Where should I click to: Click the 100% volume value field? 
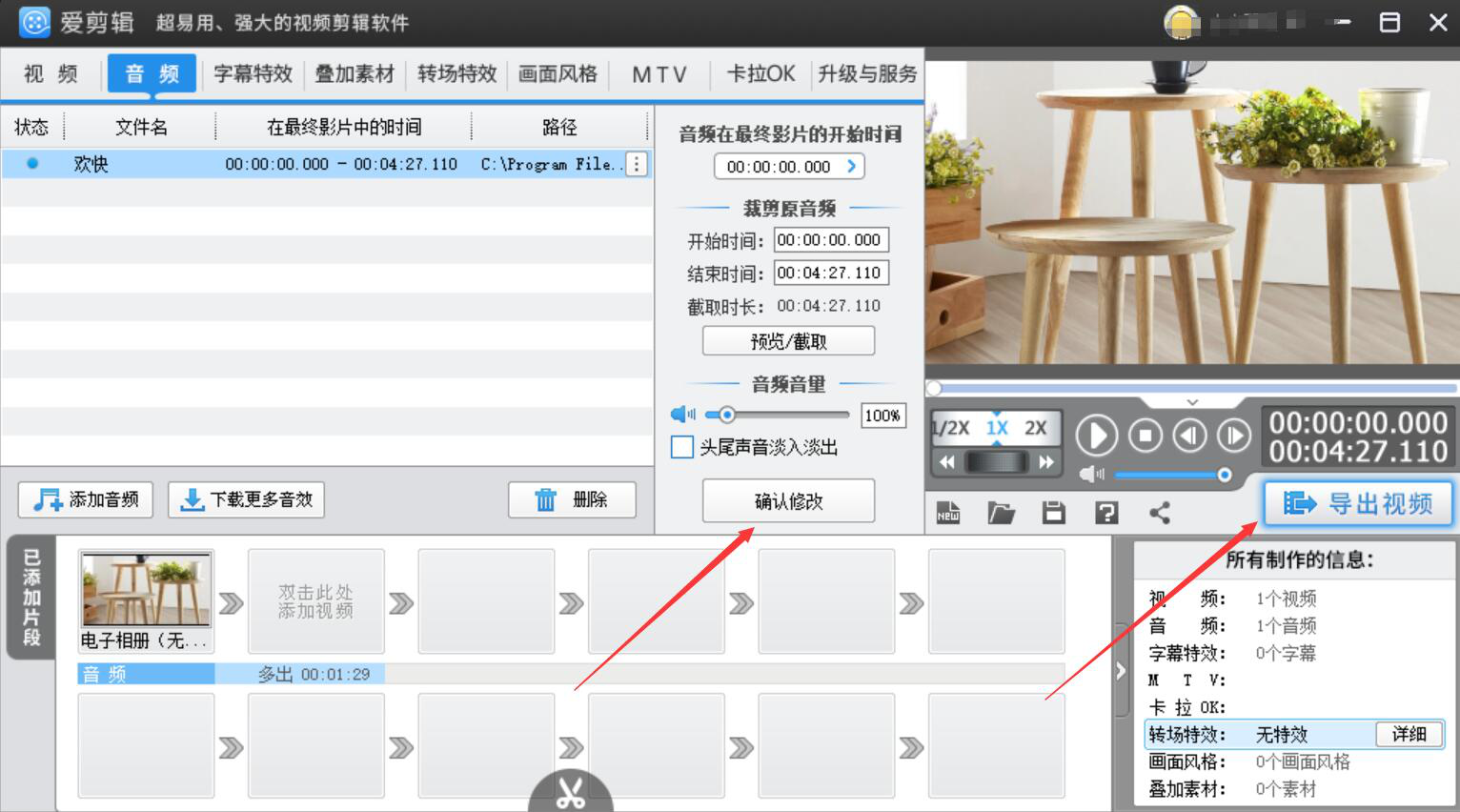882,416
